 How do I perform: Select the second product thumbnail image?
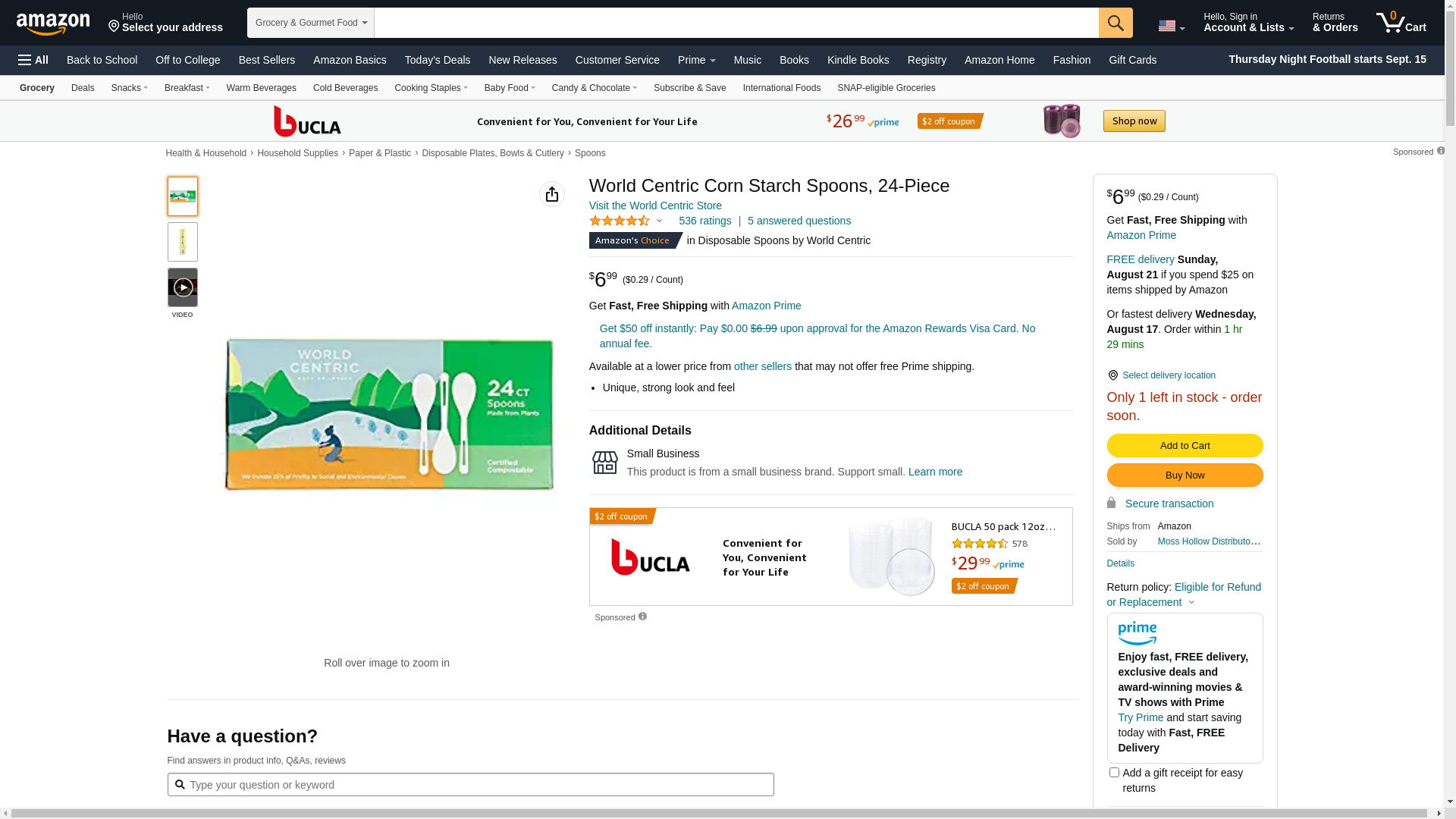click(x=182, y=242)
